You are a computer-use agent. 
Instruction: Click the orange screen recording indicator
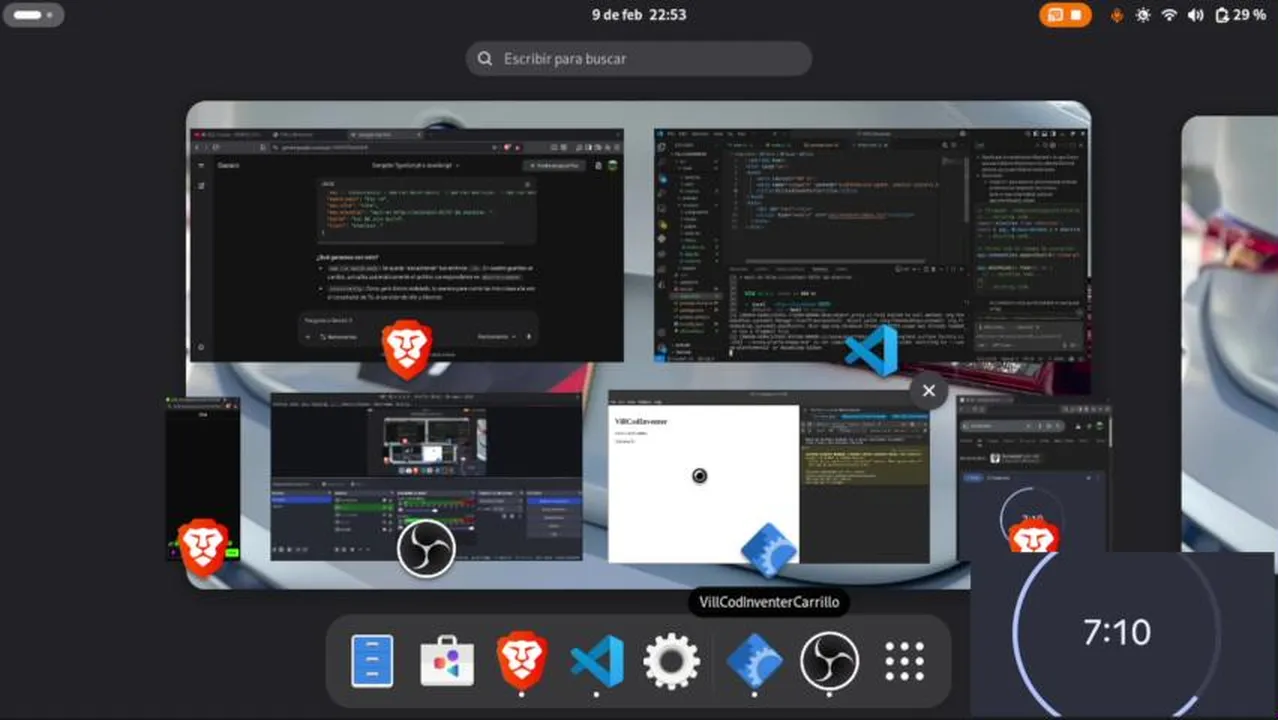click(x=1064, y=15)
